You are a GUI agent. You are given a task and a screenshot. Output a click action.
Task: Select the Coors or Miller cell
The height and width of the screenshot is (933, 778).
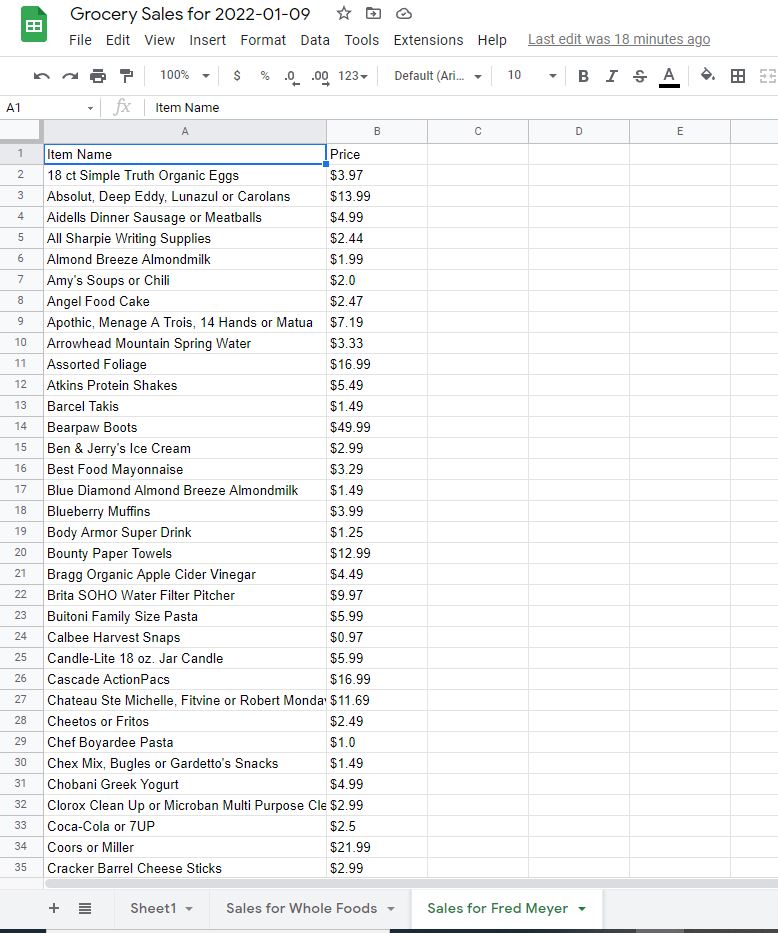click(185, 847)
